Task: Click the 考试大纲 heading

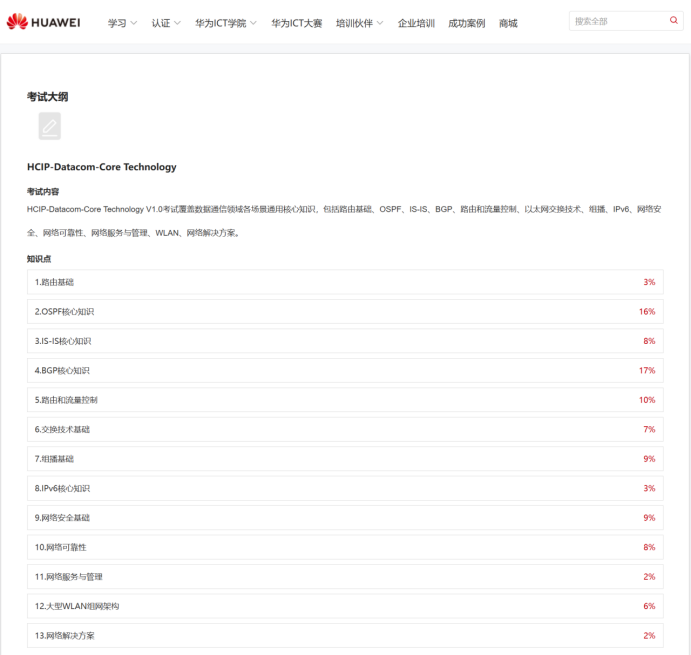Action: (48, 97)
